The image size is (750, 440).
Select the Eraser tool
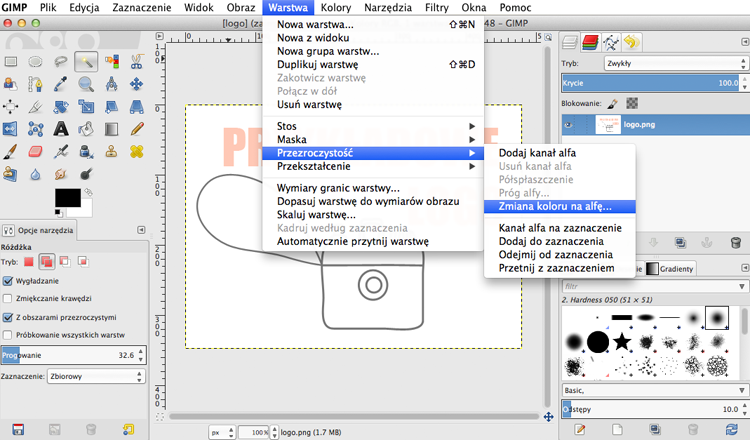click(35, 152)
